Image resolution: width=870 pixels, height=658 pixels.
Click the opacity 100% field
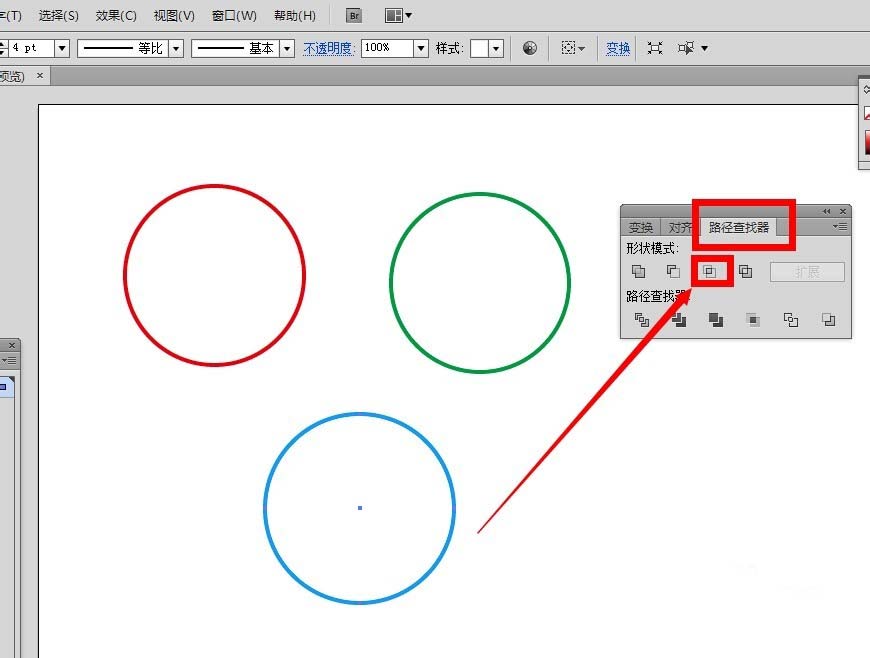click(x=387, y=48)
